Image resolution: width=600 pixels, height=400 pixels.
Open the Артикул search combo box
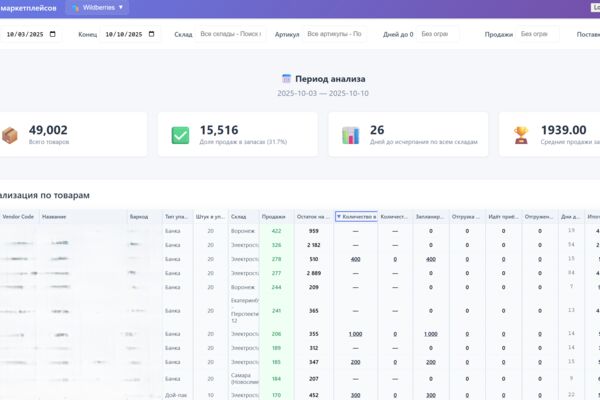334,34
